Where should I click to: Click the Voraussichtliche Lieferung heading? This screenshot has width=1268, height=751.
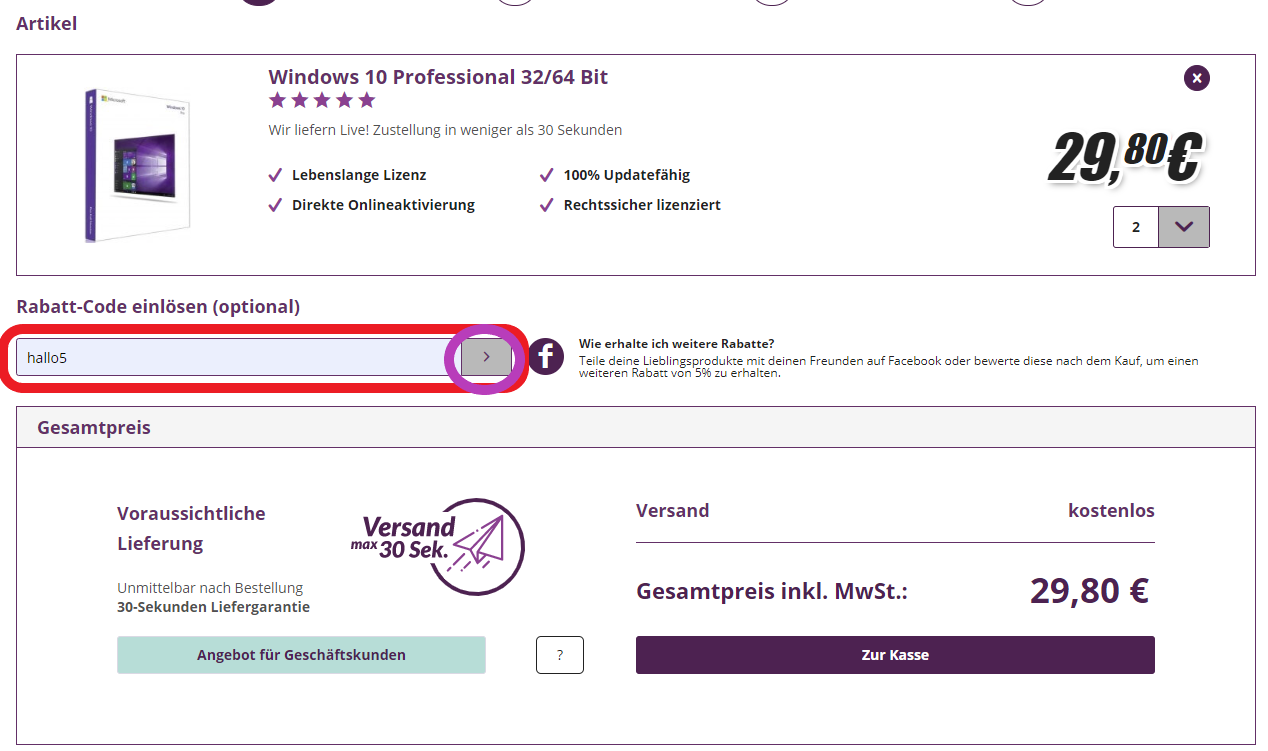pyautogui.click(x=191, y=529)
